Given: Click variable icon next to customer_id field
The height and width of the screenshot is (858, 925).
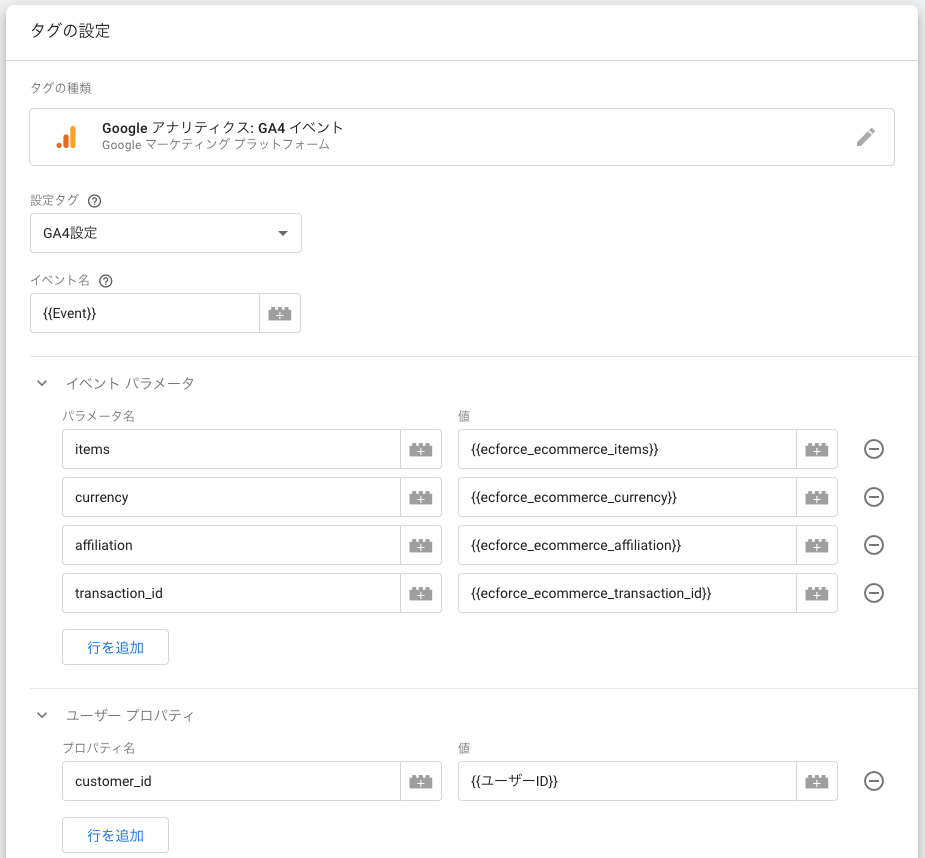Looking at the screenshot, I should click(421, 781).
